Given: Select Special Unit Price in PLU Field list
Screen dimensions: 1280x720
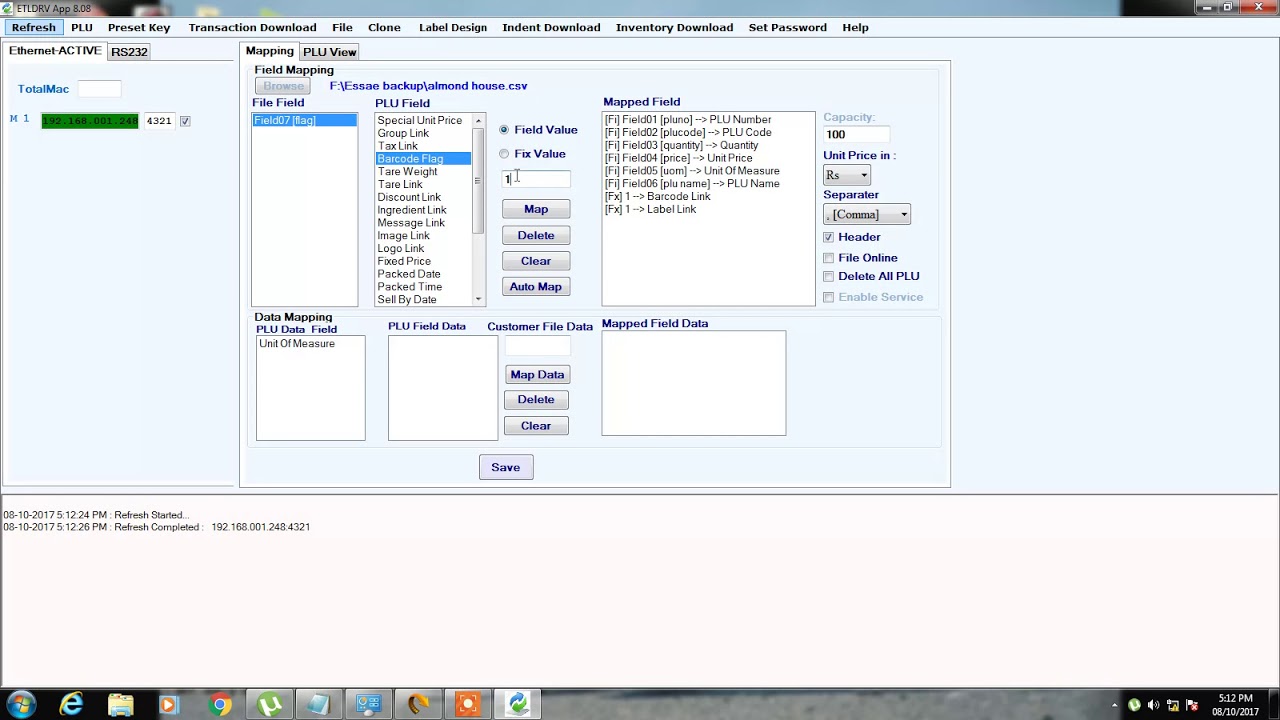Looking at the screenshot, I should [x=423, y=120].
